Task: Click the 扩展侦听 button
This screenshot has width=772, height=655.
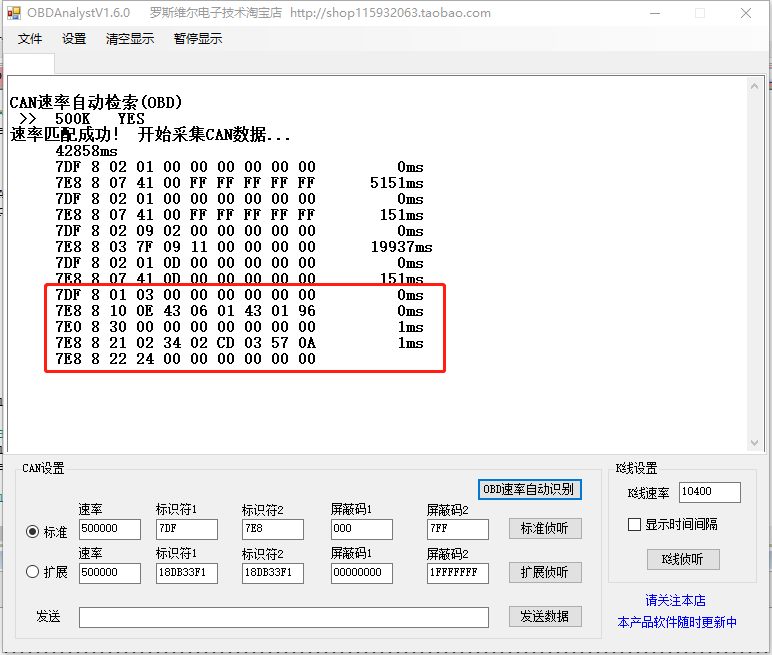Action: [545, 572]
